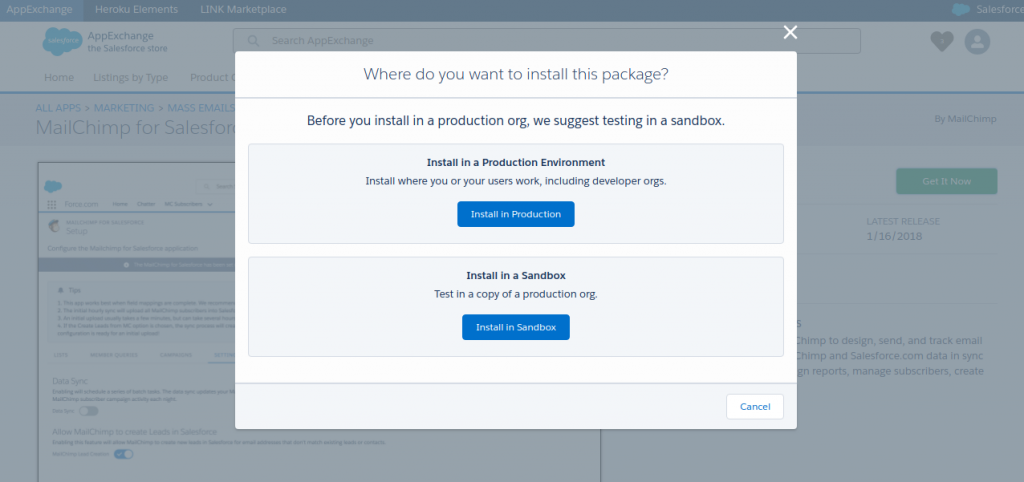Open the user profile avatar icon
The height and width of the screenshot is (482, 1024).
point(978,42)
